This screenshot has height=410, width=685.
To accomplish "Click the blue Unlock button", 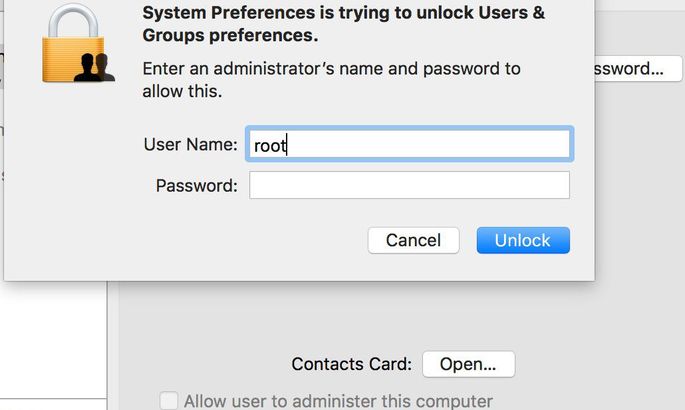I will coord(523,240).
